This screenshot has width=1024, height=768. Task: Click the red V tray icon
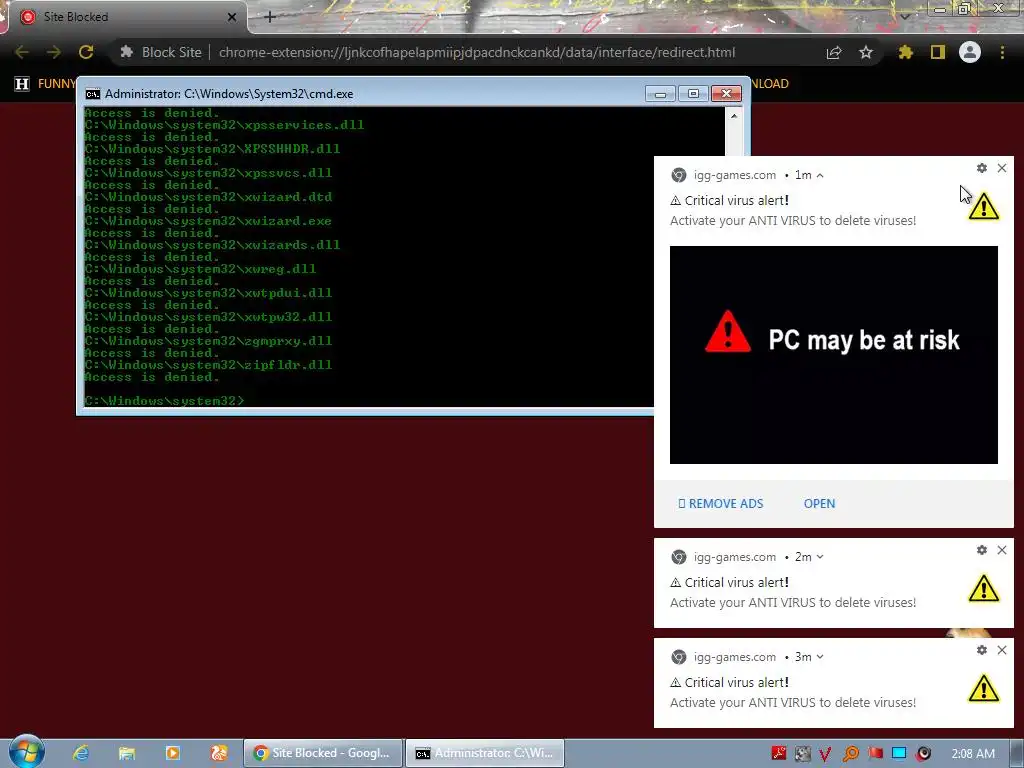825,754
